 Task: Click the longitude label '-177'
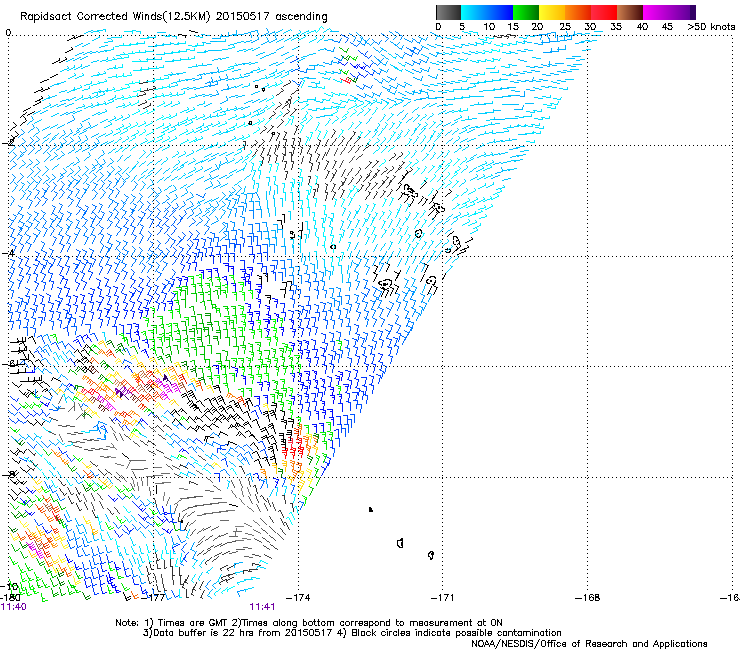pyautogui.click(x=154, y=598)
